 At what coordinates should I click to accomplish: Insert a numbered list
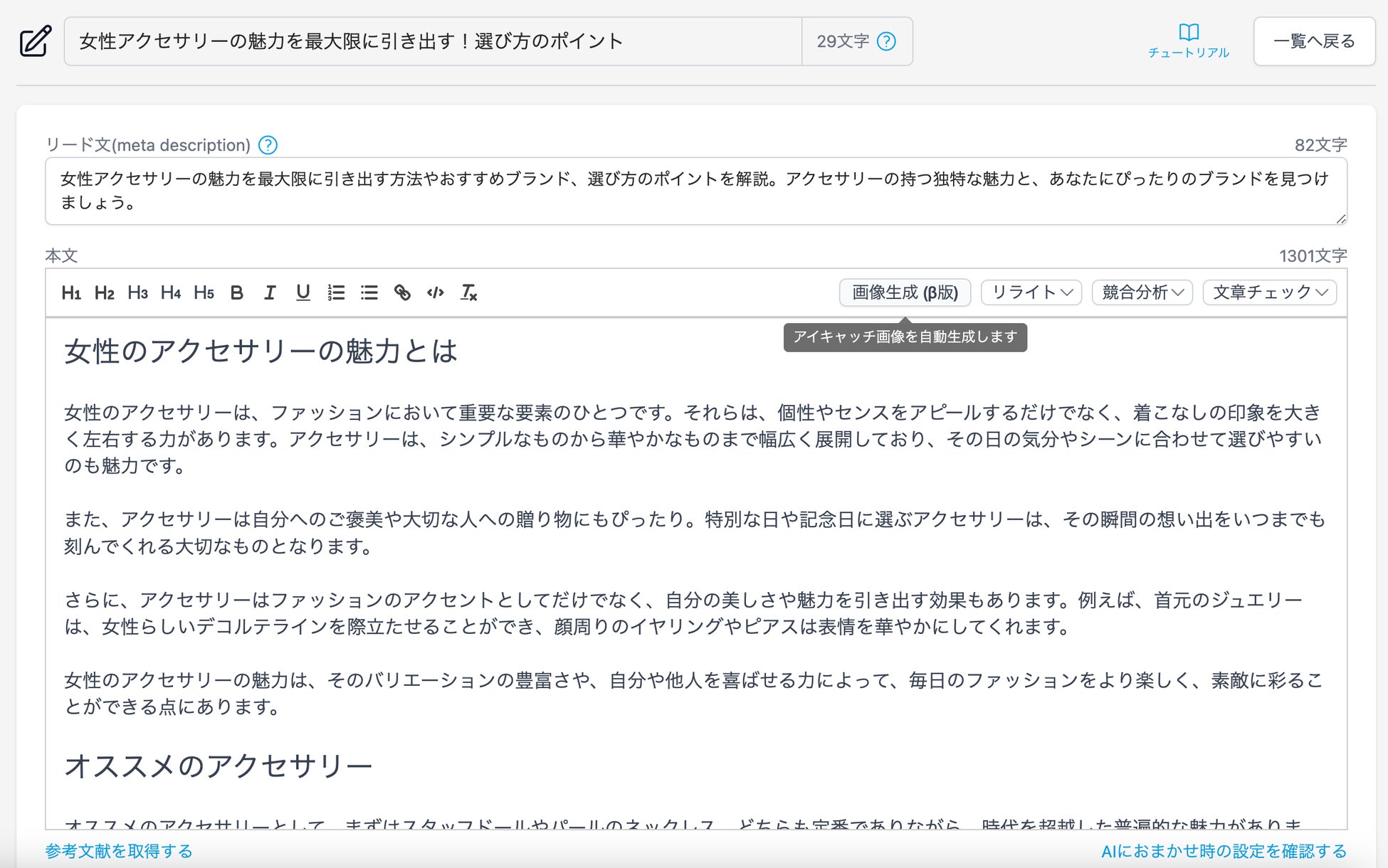click(336, 292)
